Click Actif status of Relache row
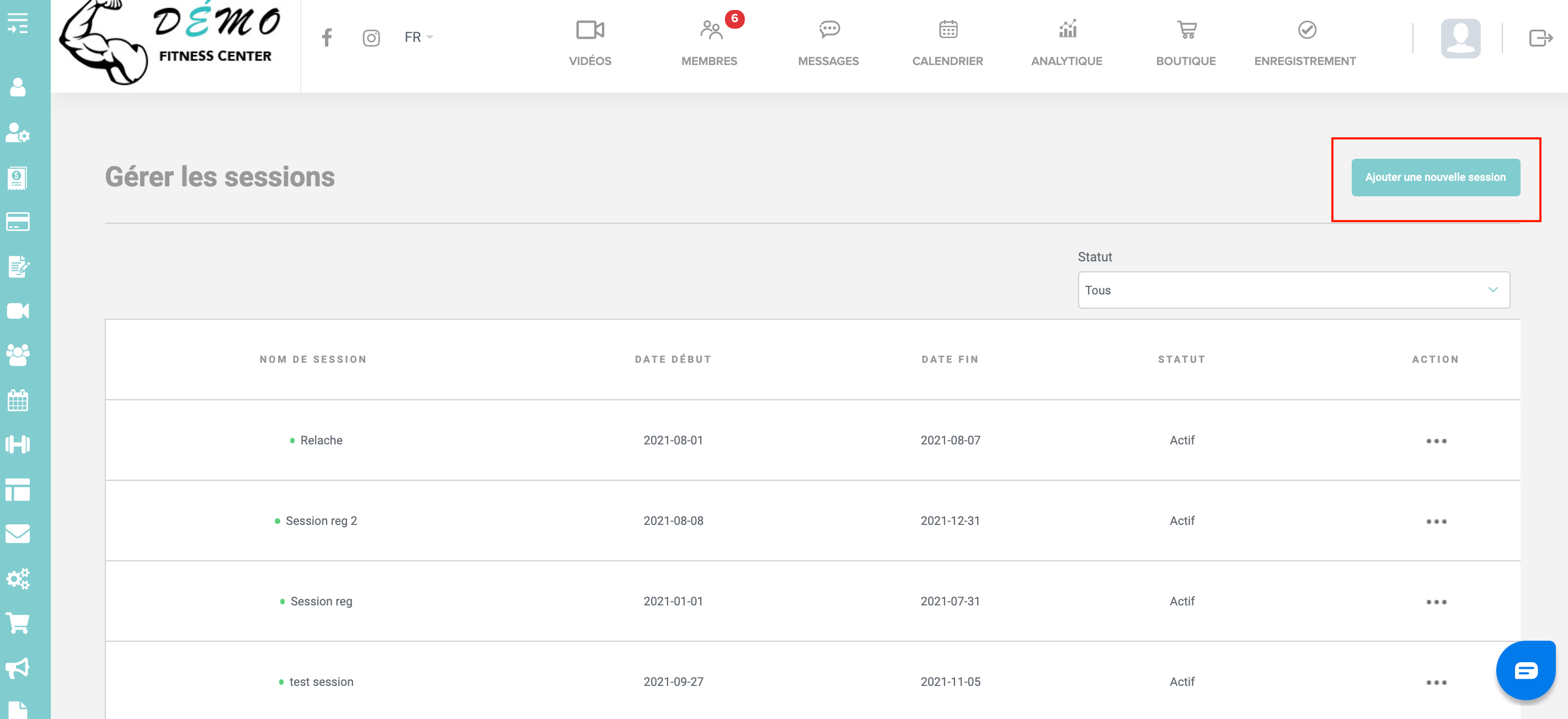Viewport: 1568px width, 719px height. [x=1181, y=441]
